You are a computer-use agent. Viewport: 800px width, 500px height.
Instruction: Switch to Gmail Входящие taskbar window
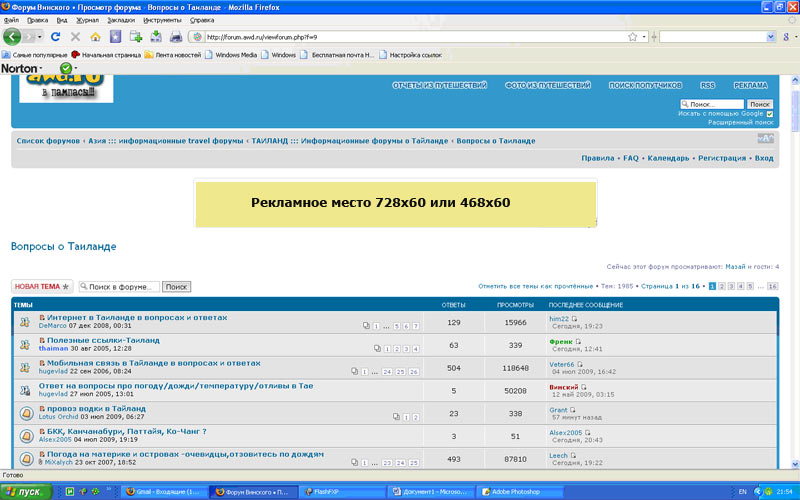point(164,492)
